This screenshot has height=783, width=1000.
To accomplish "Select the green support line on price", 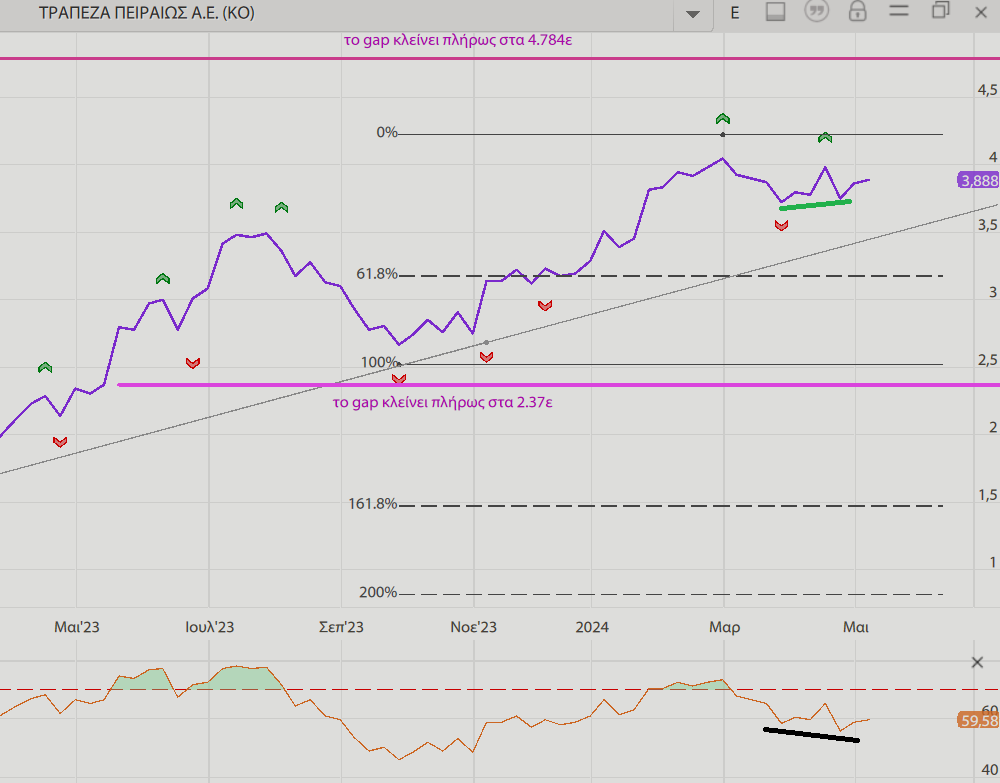I will pyautogui.click(x=815, y=205).
